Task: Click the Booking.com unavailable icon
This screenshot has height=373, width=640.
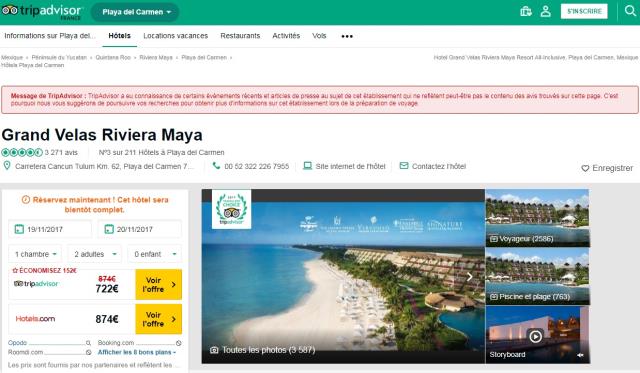Action: click(x=178, y=343)
